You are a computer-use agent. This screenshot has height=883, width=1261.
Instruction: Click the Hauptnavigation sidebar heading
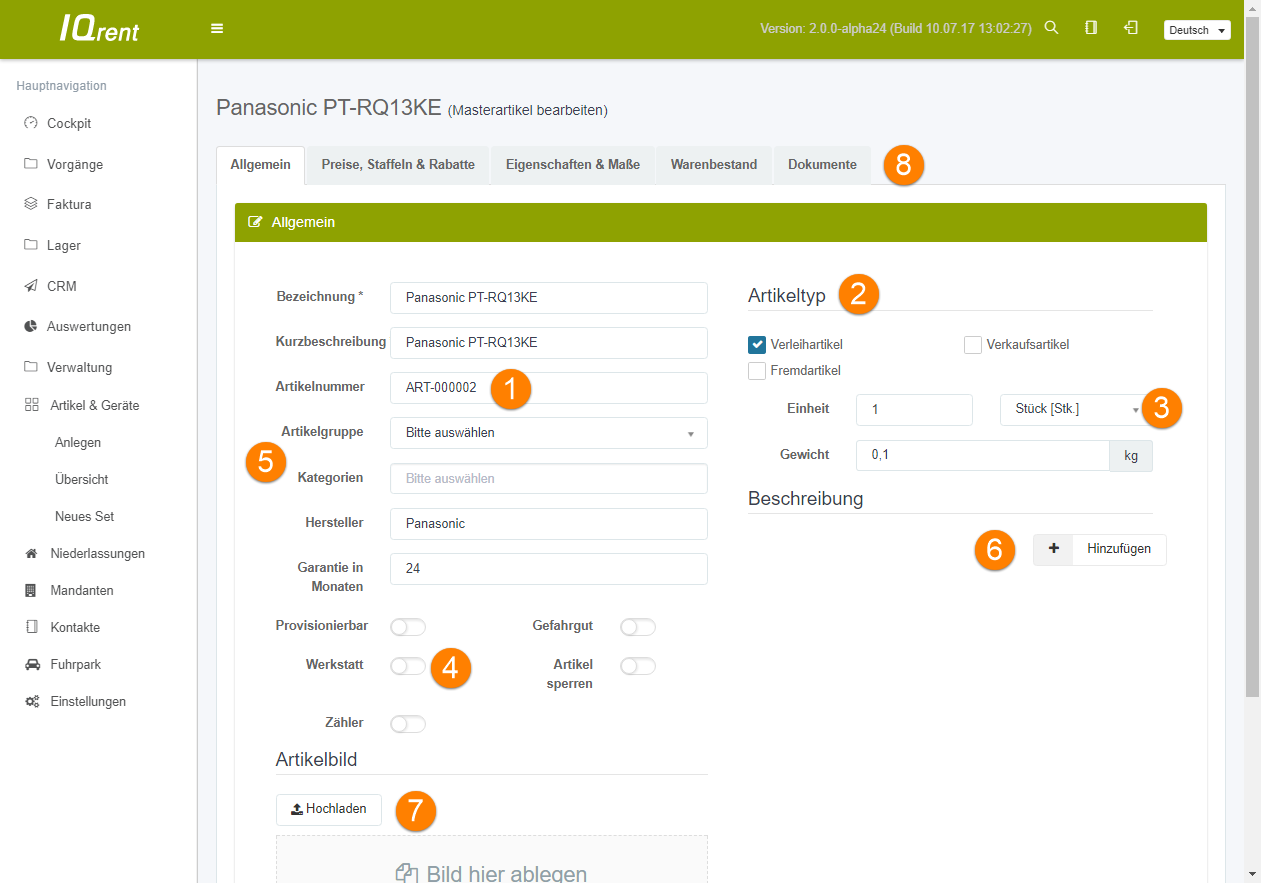(x=62, y=86)
